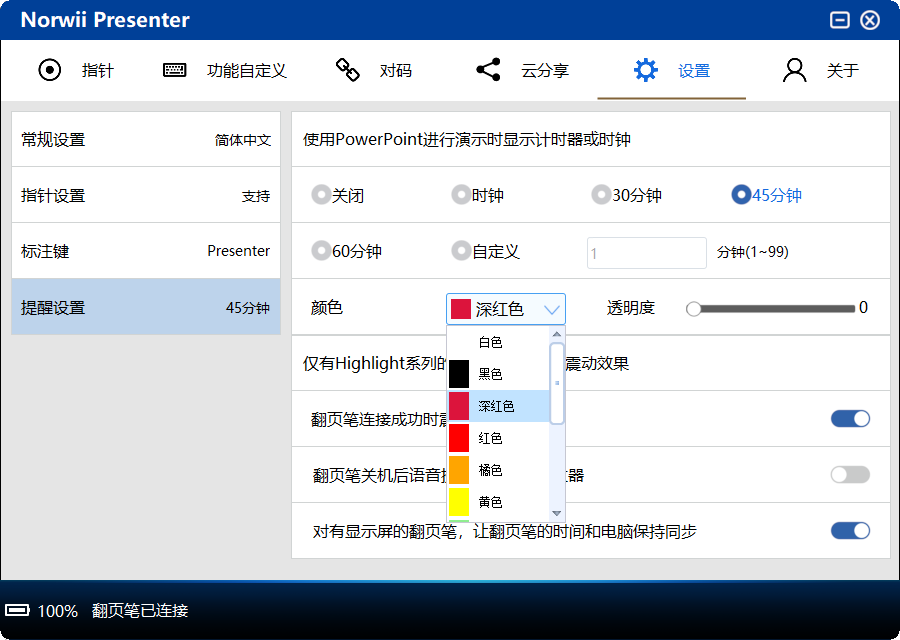Click the scroll-down arrow of color list
The height and width of the screenshot is (640, 900).
pos(557,514)
